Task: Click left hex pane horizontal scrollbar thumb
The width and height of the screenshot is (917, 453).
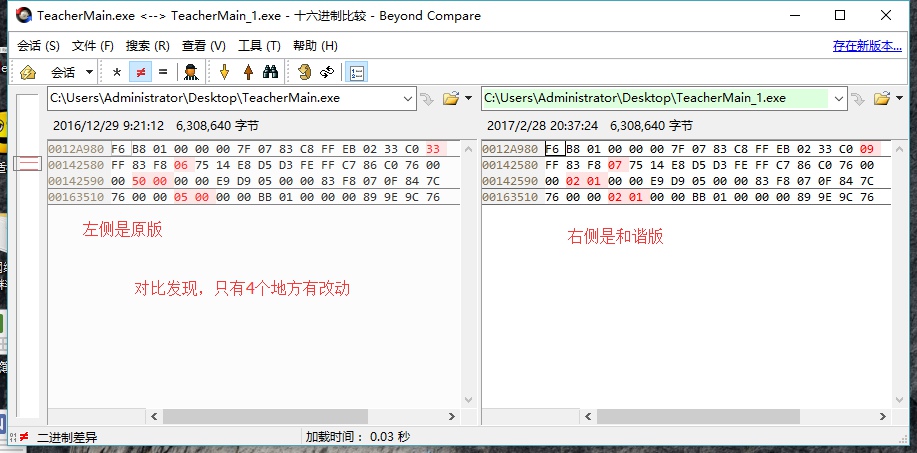Action: pyautogui.click(x=266, y=416)
